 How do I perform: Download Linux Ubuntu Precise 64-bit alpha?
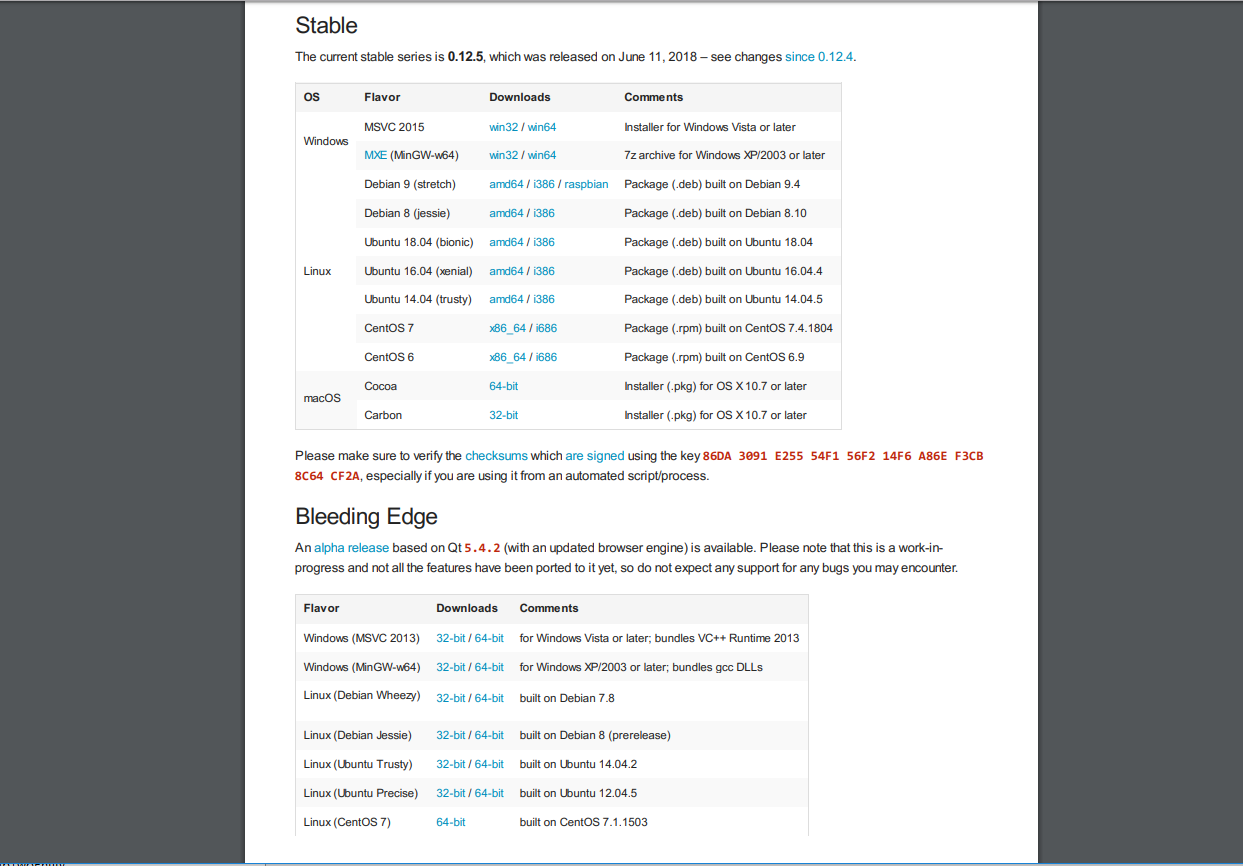[490, 793]
